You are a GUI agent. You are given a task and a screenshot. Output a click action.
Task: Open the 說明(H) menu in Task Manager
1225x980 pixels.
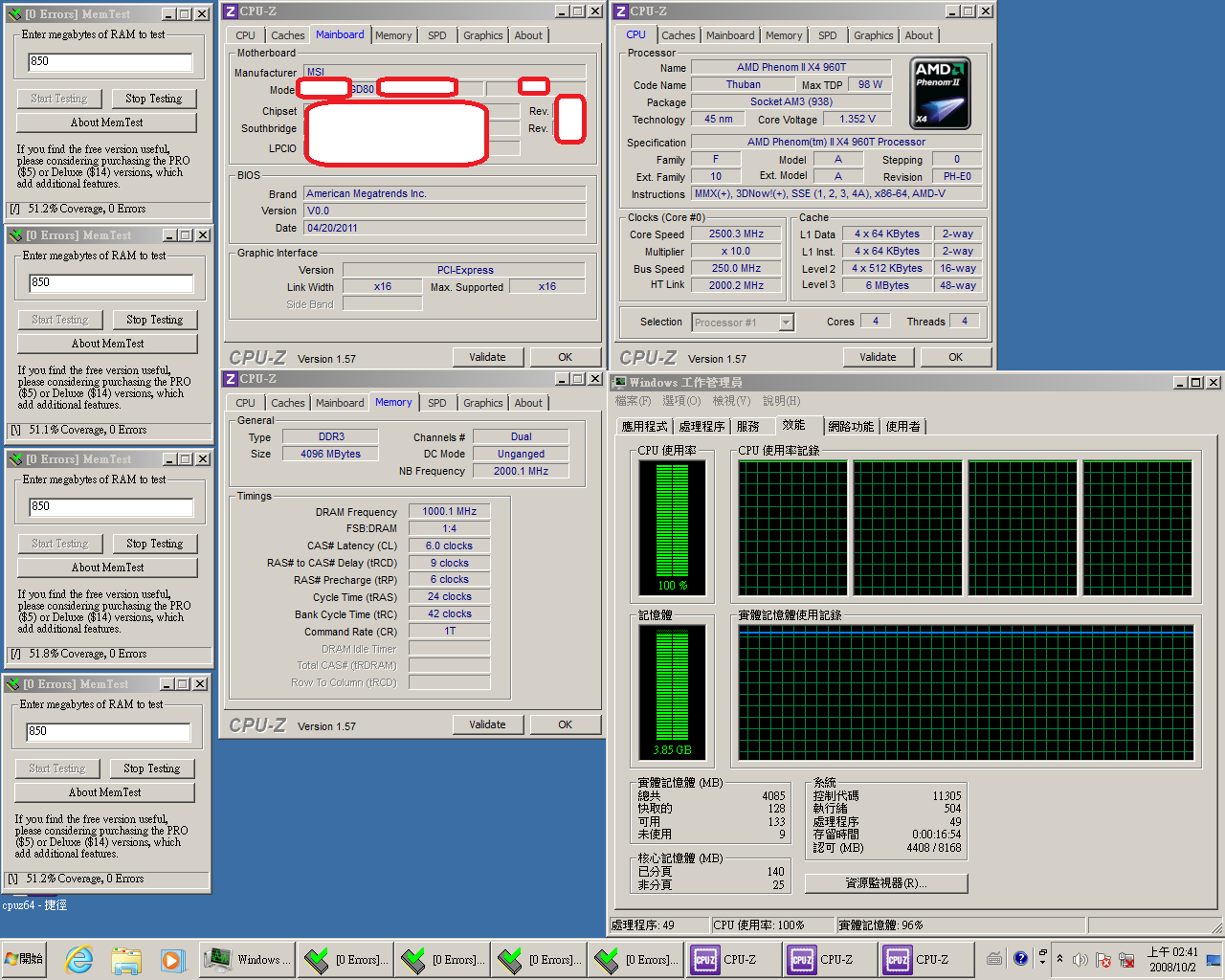pyautogui.click(x=782, y=401)
